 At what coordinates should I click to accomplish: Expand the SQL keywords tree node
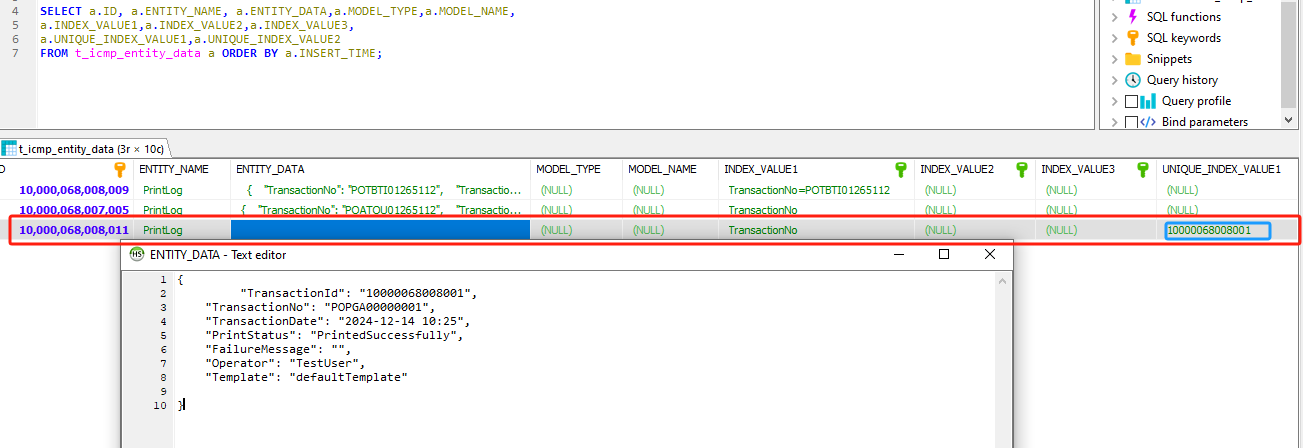[x=1114, y=38]
